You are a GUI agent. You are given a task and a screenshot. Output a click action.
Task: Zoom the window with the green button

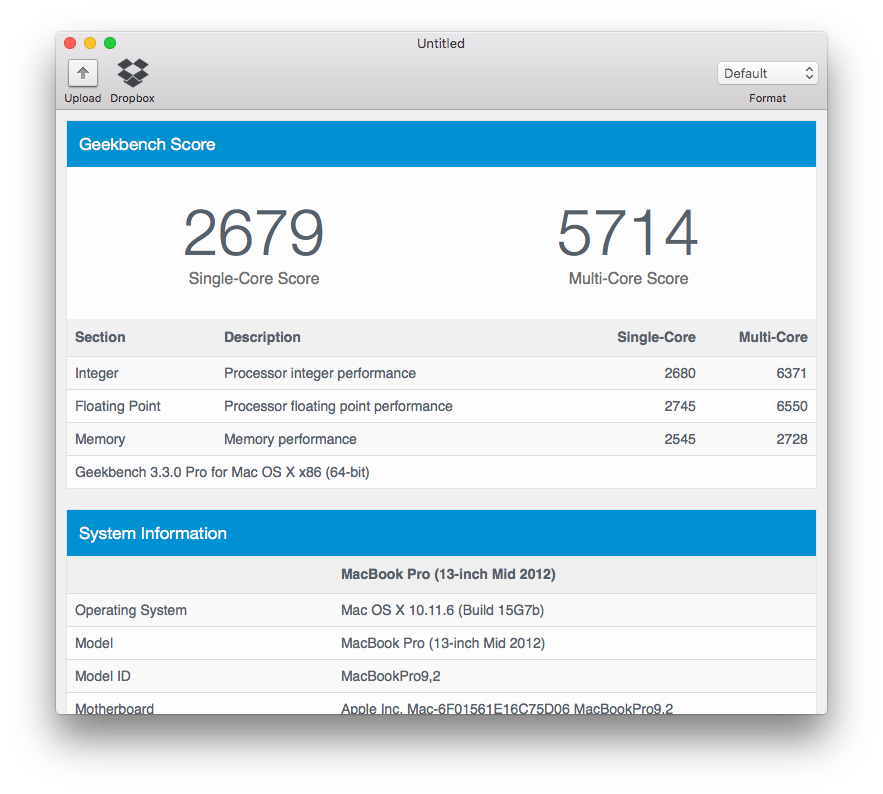click(110, 43)
